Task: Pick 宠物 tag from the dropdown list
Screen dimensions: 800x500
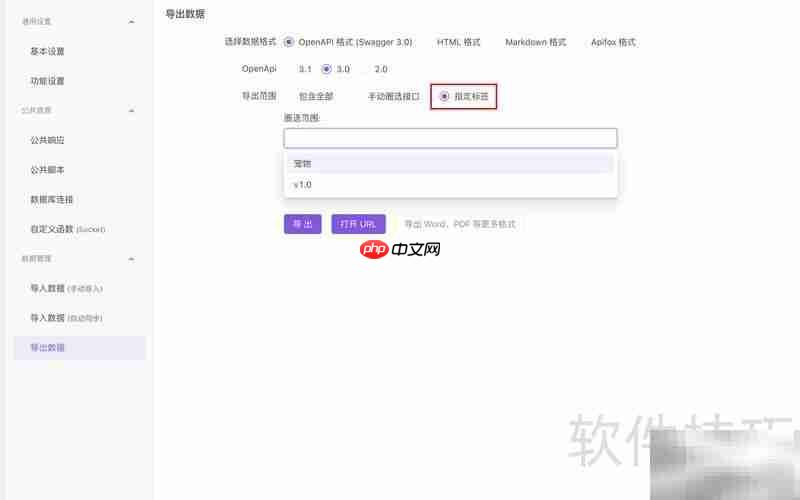Action: [x=450, y=164]
